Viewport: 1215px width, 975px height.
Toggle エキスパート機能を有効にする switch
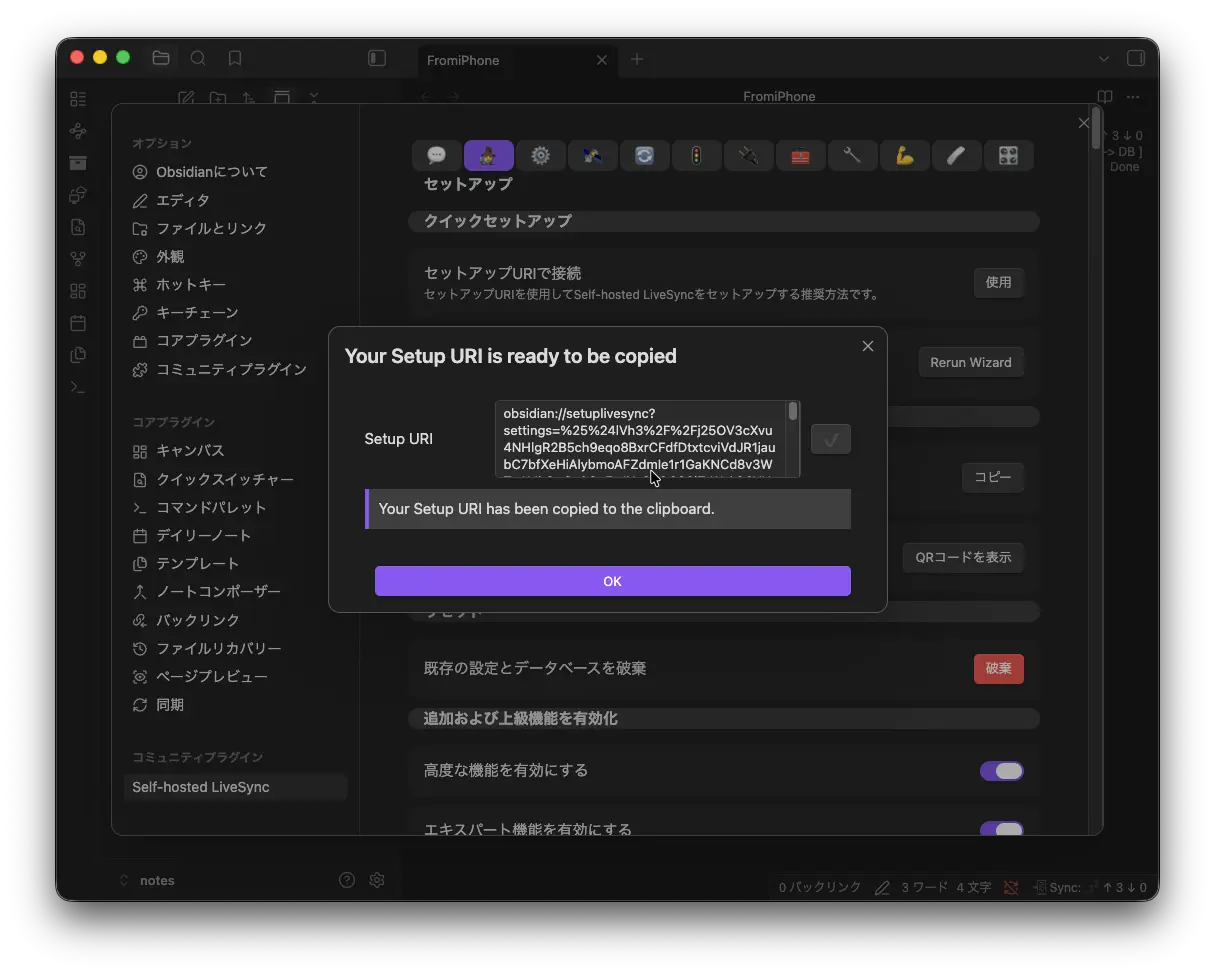[x=1002, y=829]
